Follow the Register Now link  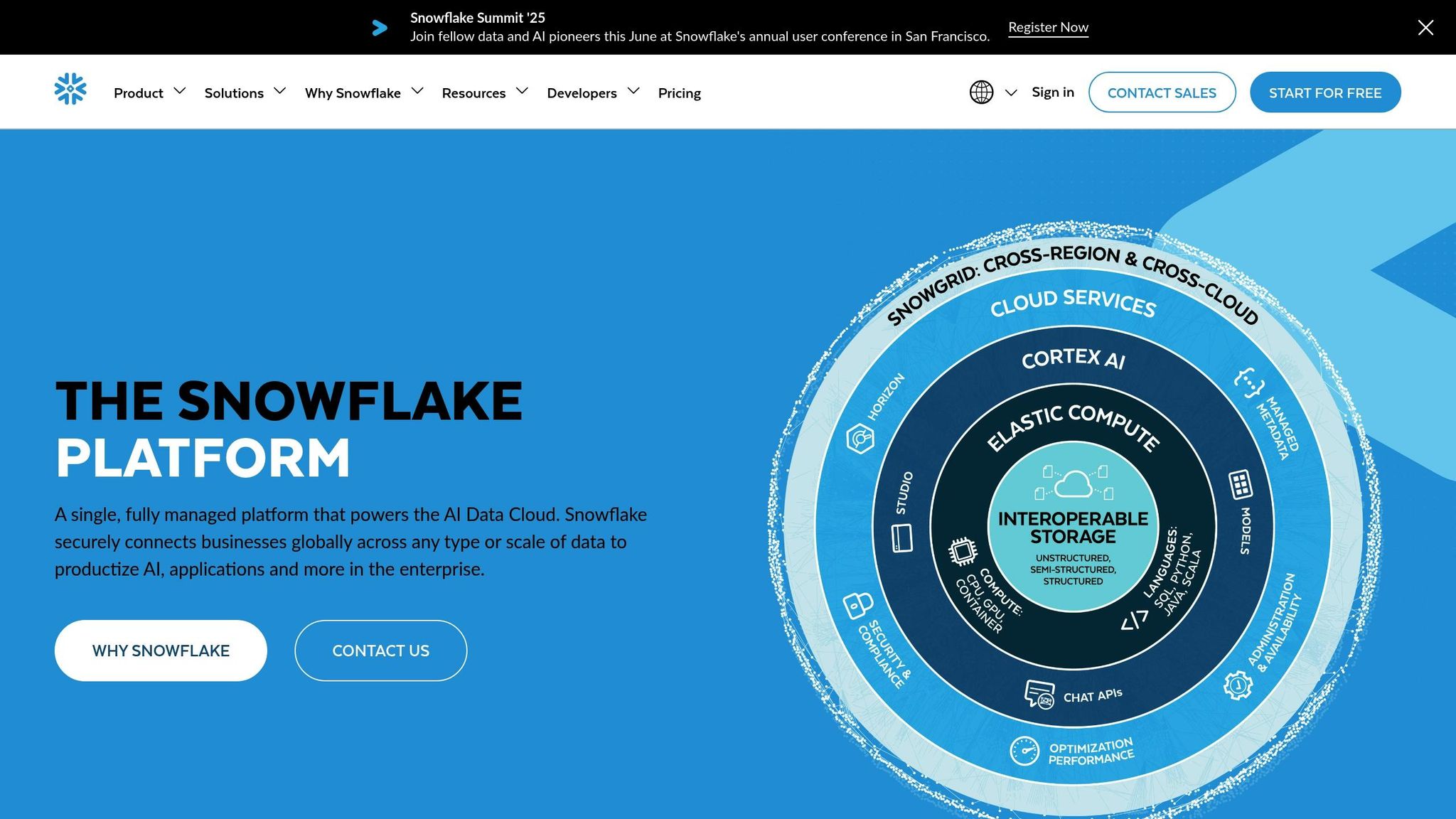(1048, 27)
